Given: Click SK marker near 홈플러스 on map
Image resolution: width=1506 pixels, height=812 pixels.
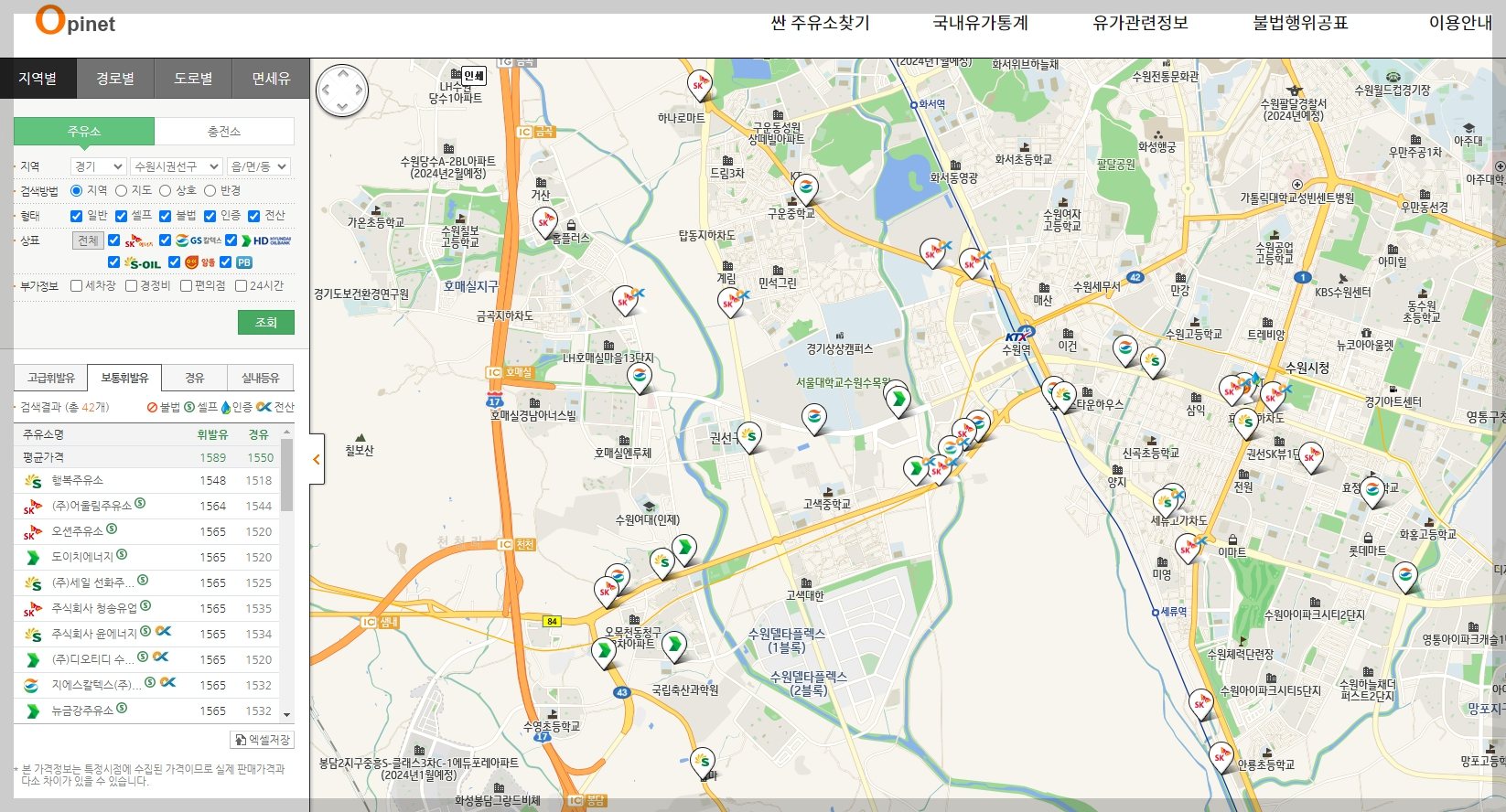Looking at the screenshot, I should click(544, 223).
